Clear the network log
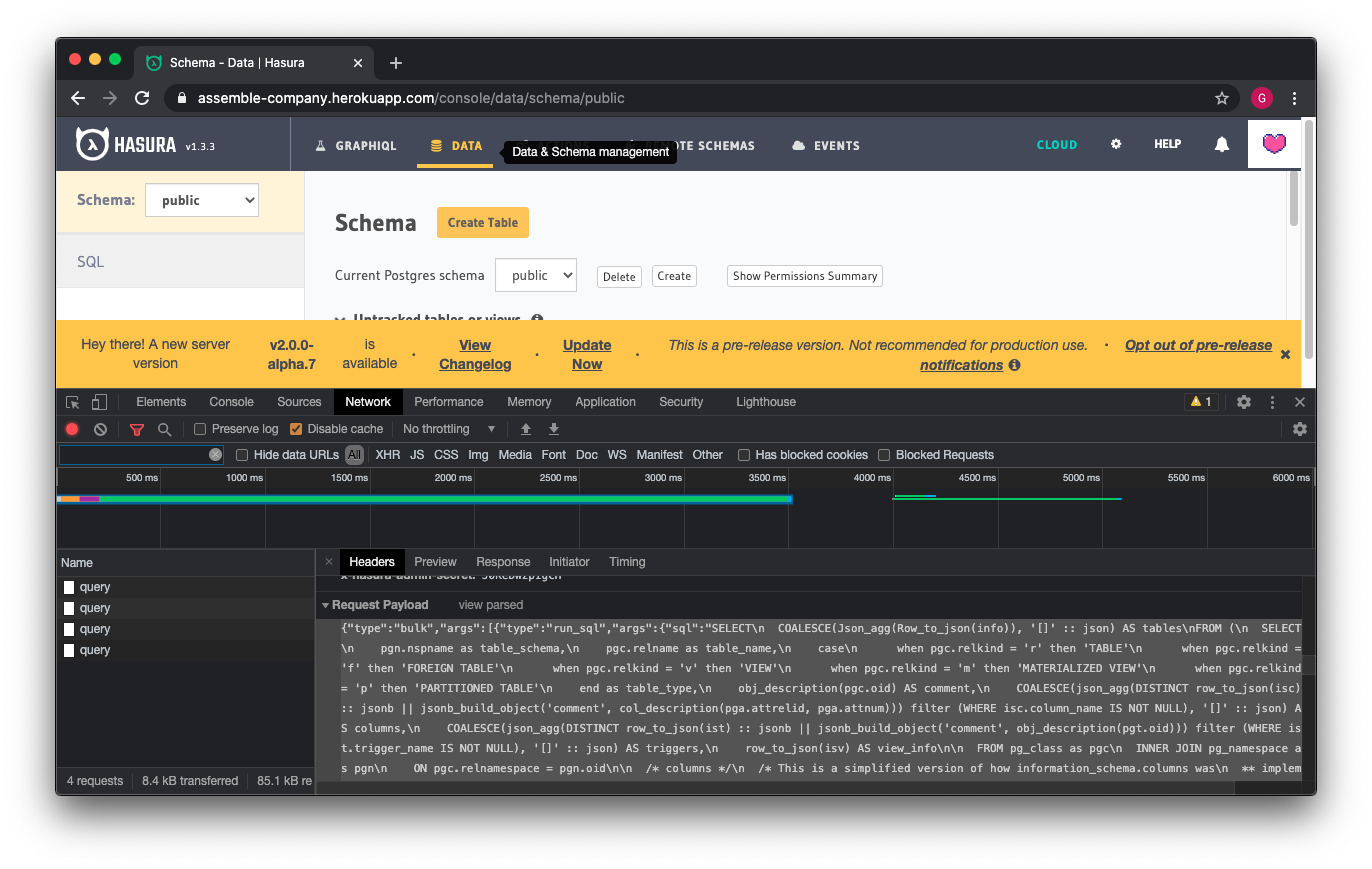1372x869 pixels. point(100,429)
